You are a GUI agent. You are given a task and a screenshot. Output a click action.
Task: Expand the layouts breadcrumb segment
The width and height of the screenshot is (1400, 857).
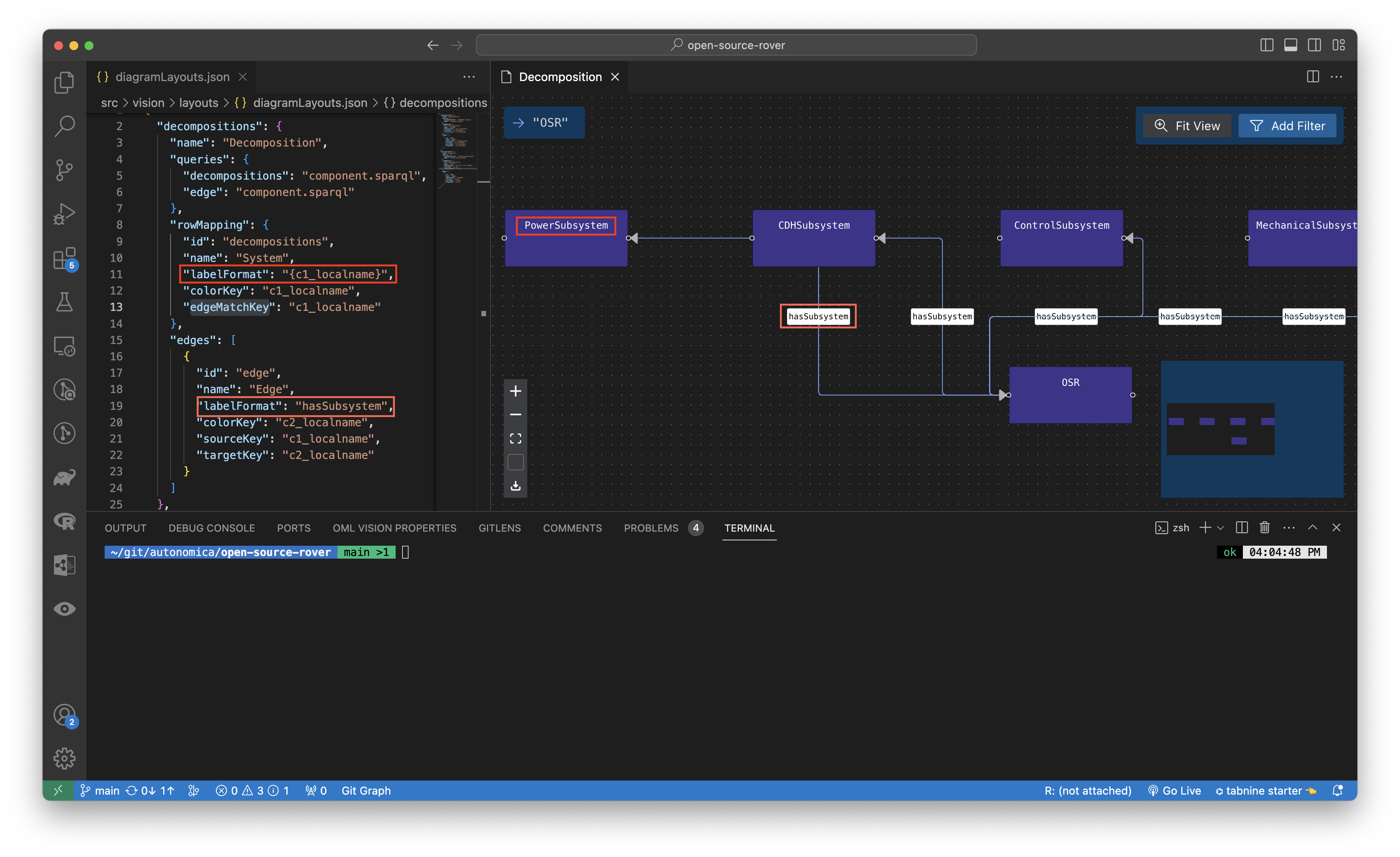(198, 102)
